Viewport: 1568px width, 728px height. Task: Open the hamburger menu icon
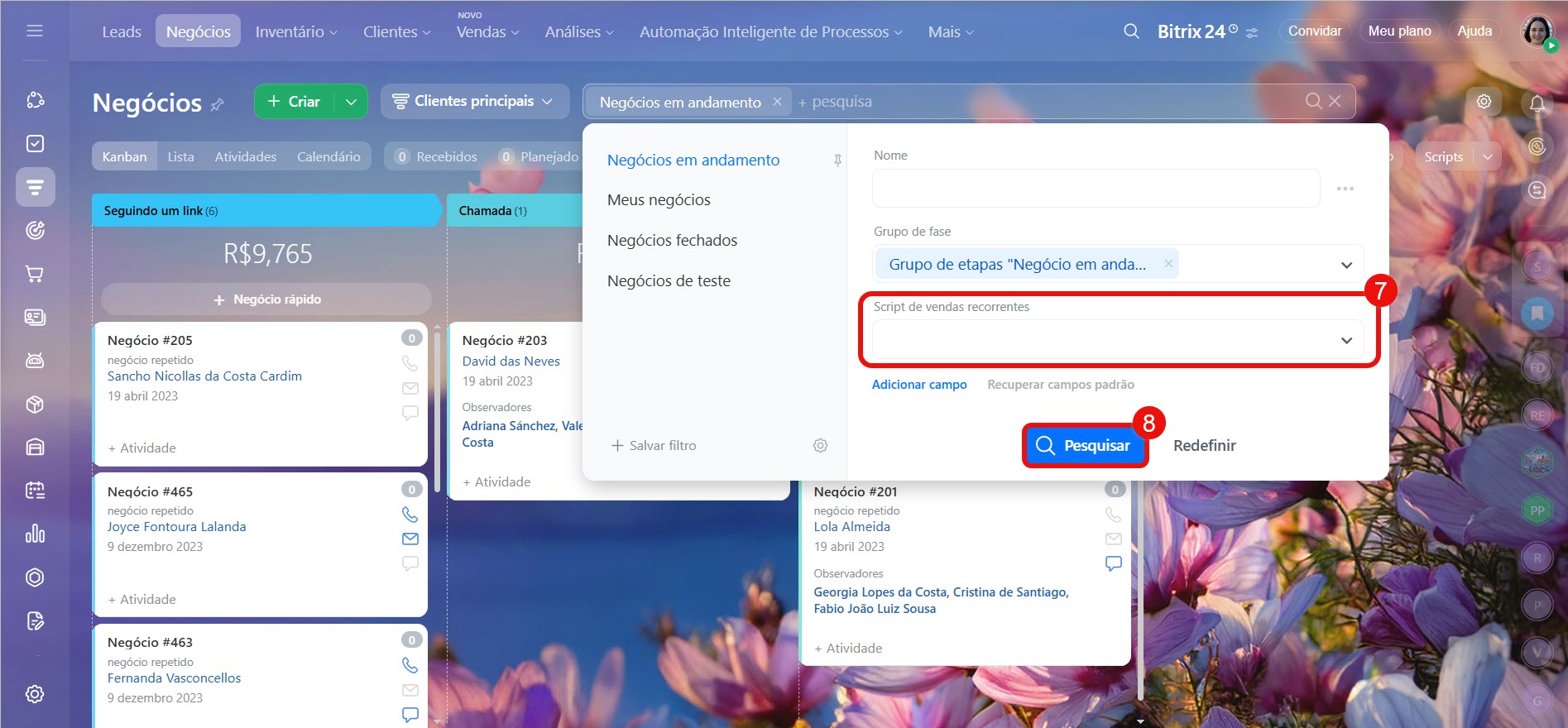tap(35, 31)
